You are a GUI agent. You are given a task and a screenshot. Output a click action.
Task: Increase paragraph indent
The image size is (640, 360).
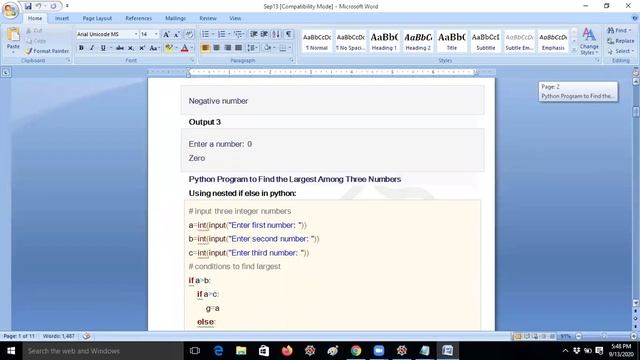point(264,34)
